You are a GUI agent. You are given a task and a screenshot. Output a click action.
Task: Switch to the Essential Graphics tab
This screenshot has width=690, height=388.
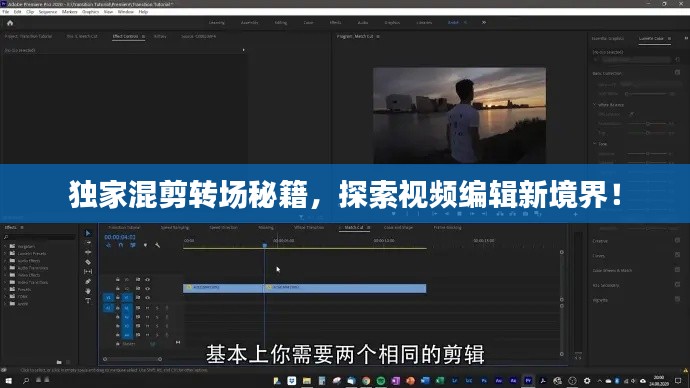pyautogui.click(x=608, y=39)
